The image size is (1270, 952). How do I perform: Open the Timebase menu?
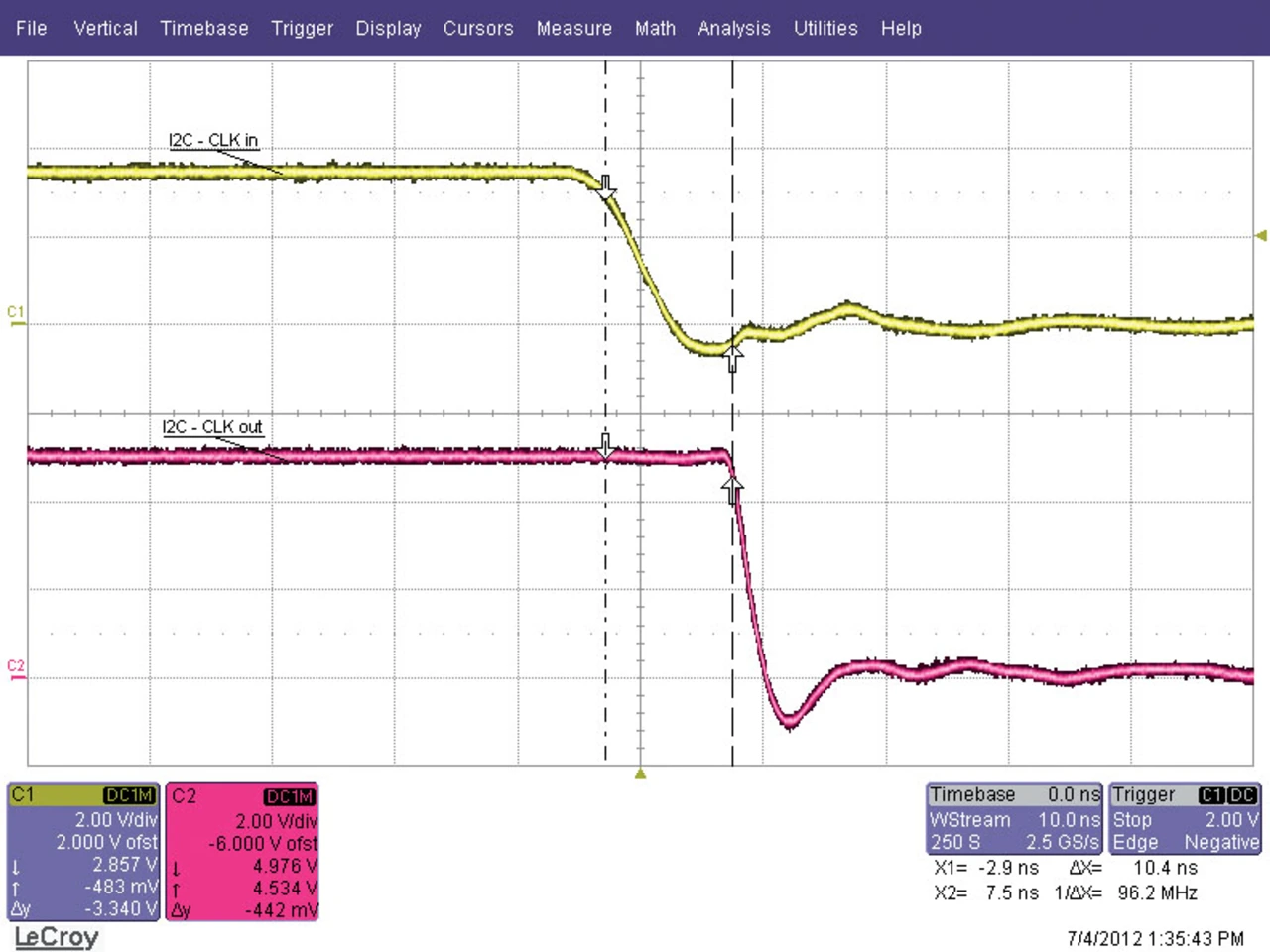(204, 28)
